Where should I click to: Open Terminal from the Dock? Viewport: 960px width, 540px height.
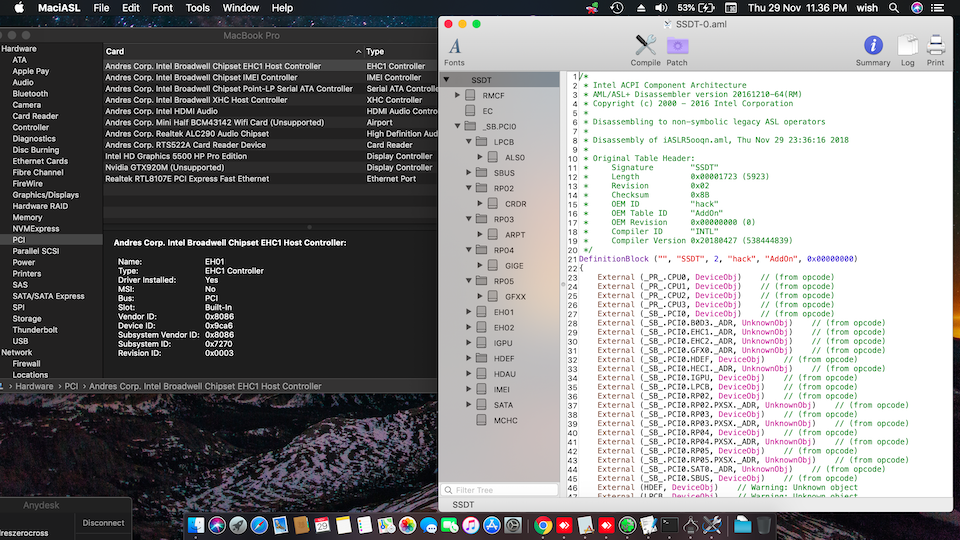[x=669, y=525]
